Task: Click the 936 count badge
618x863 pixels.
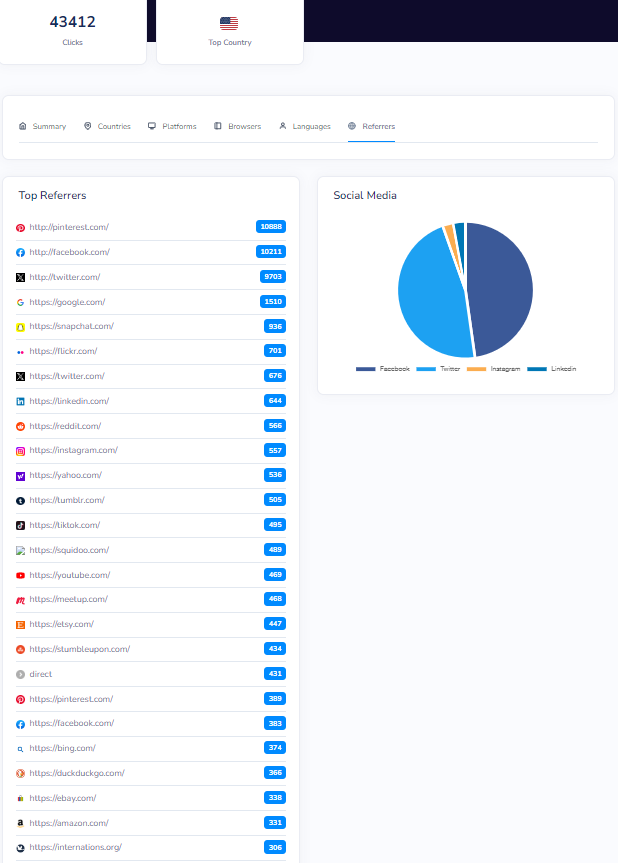Action: [275, 326]
